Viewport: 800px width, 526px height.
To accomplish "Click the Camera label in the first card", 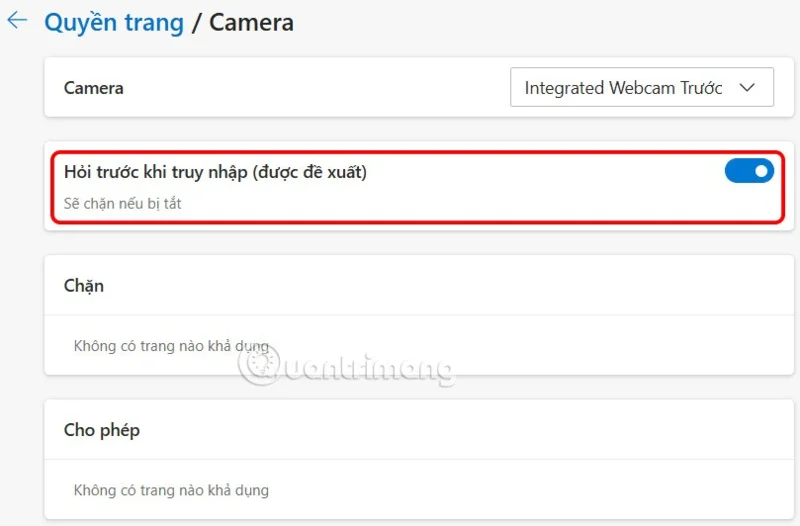I will pos(94,88).
